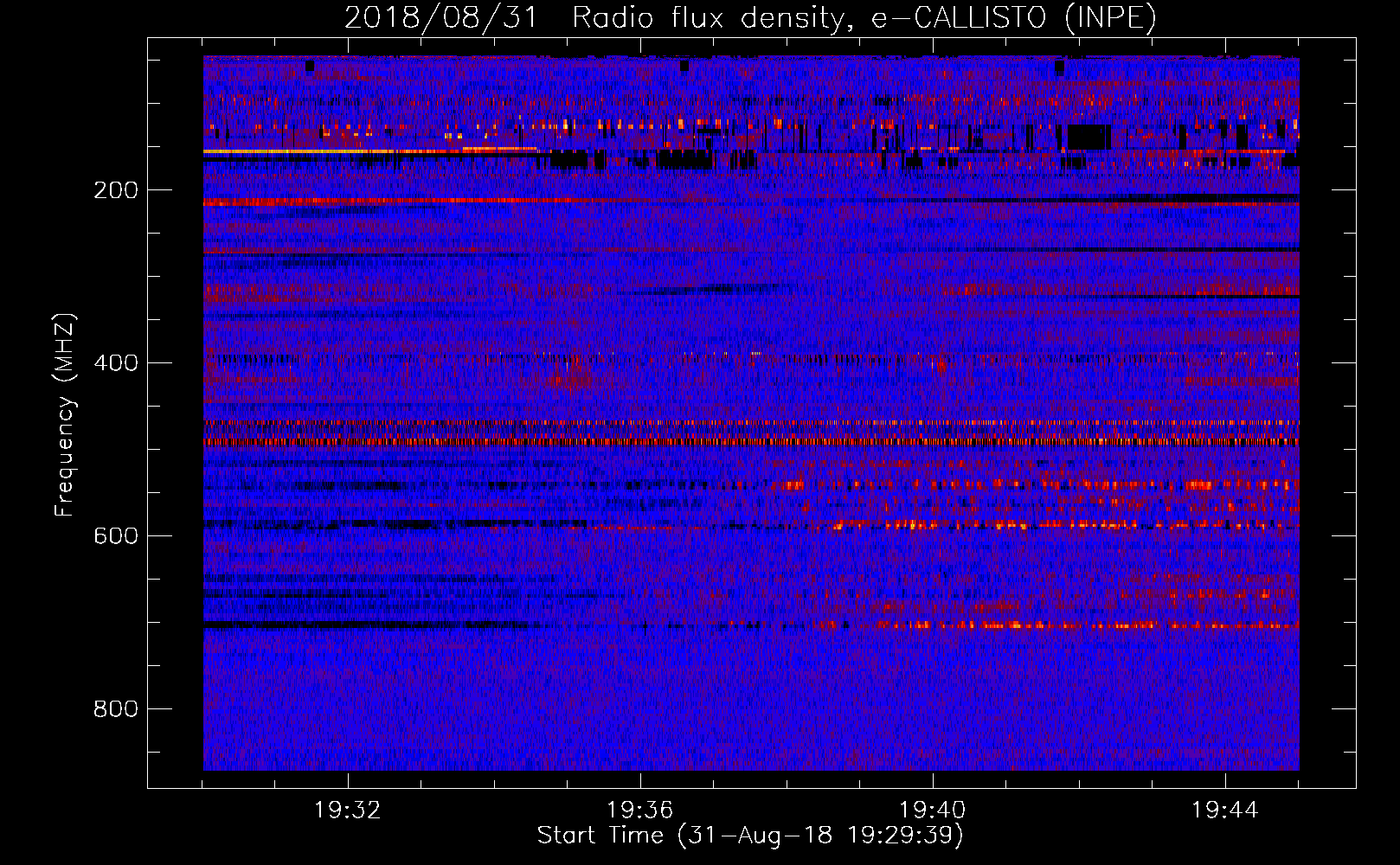Image resolution: width=1400 pixels, height=865 pixels.
Task: Click the 200 frequency tick label
Action: click(116, 190)
